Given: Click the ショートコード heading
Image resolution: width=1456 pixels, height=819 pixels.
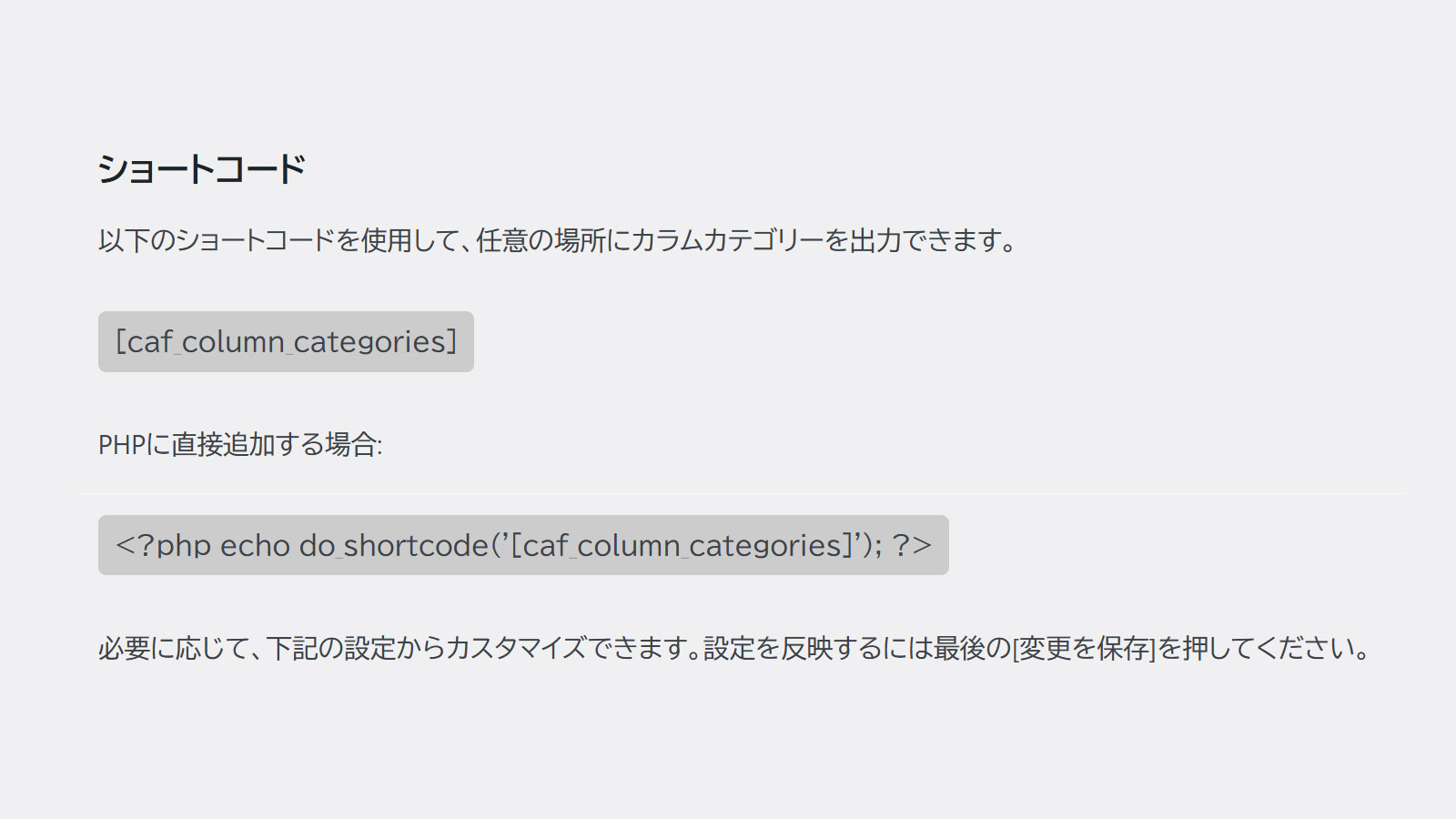Looking at the screenshot, I should (201, 169).
